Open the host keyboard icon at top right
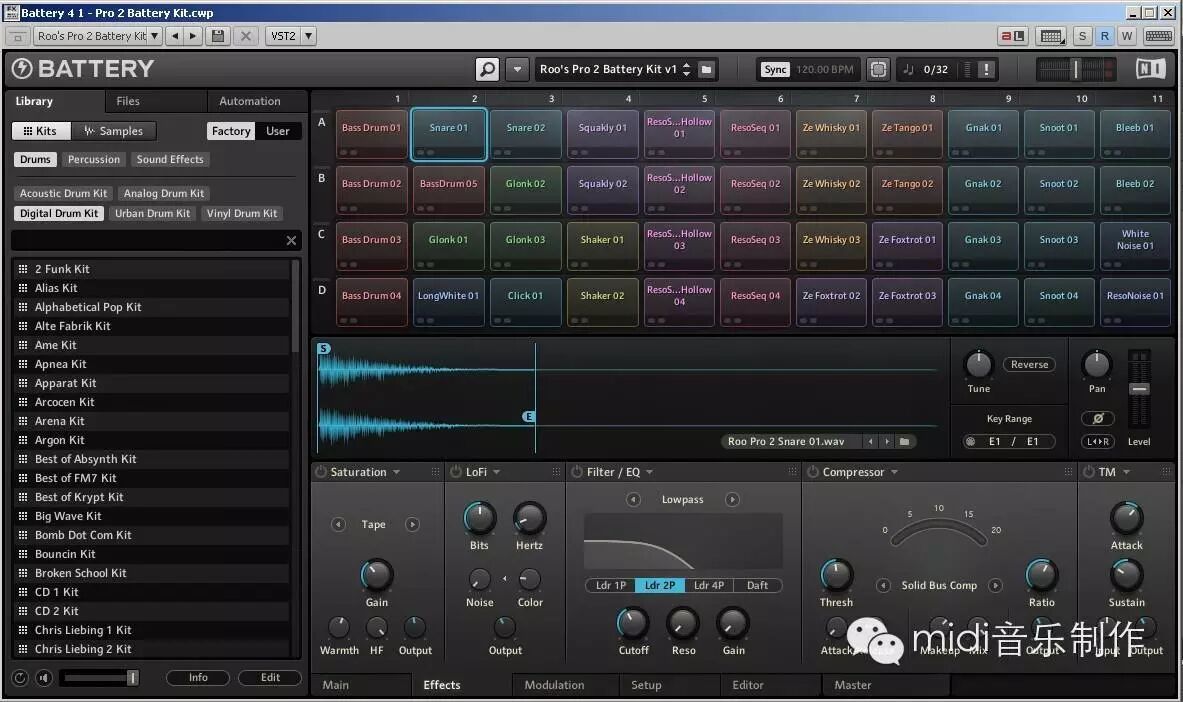The height and width of the screenshot is (702, 1183). pyautogui.click(x=1158, y=35)
